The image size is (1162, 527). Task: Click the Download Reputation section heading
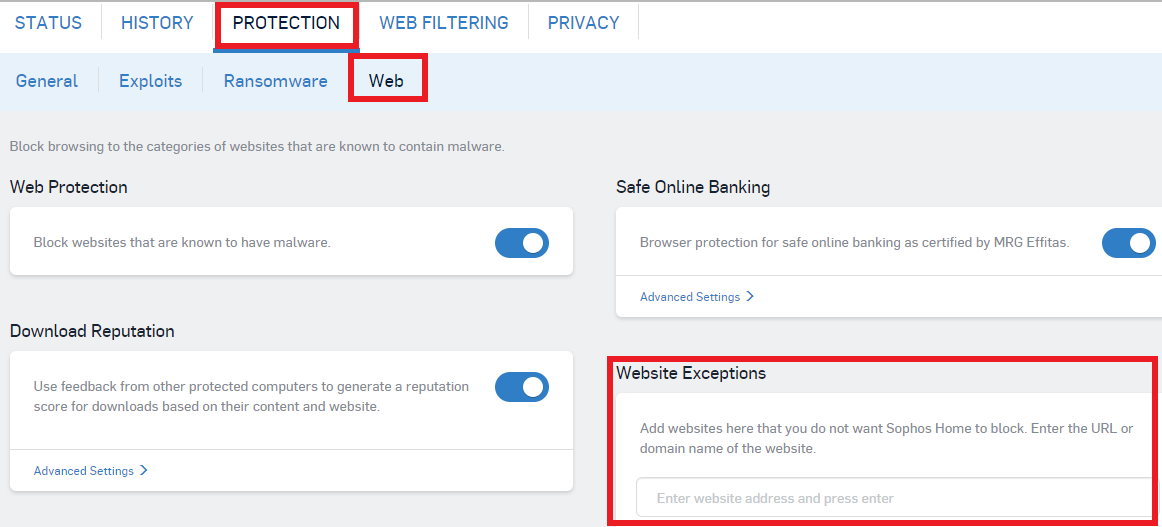pos(92,331)
